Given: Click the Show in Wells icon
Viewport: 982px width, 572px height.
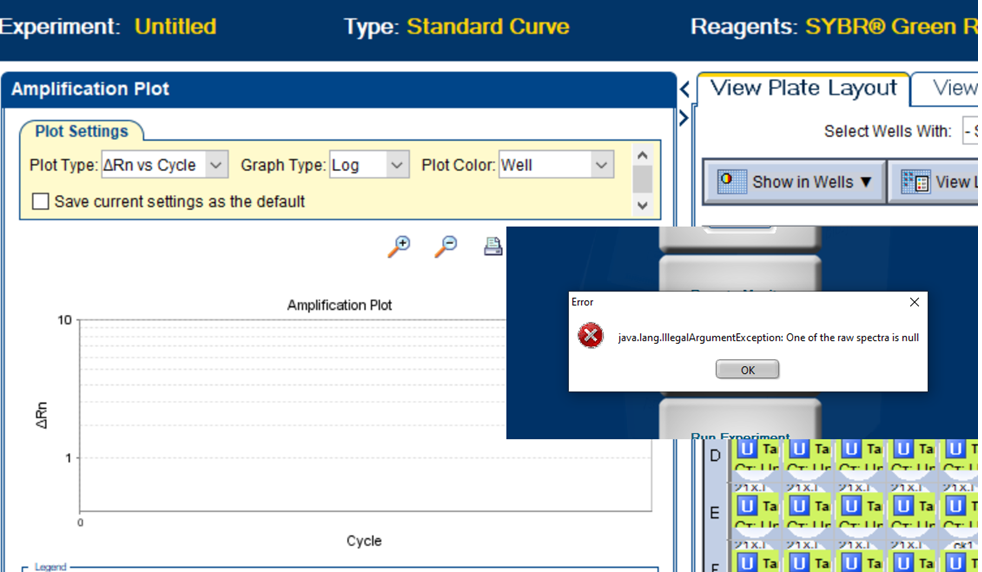Looking at the screenshot, I should point(731,181).
